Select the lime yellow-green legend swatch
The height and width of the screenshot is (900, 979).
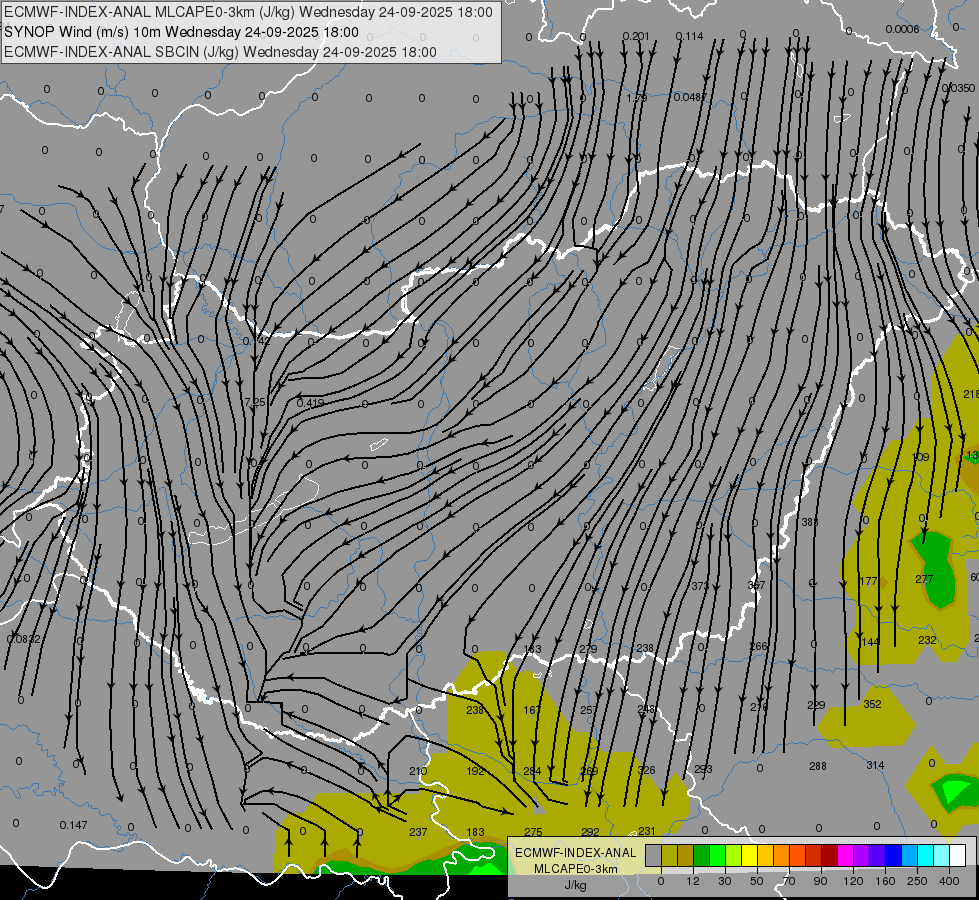point(734,855)
